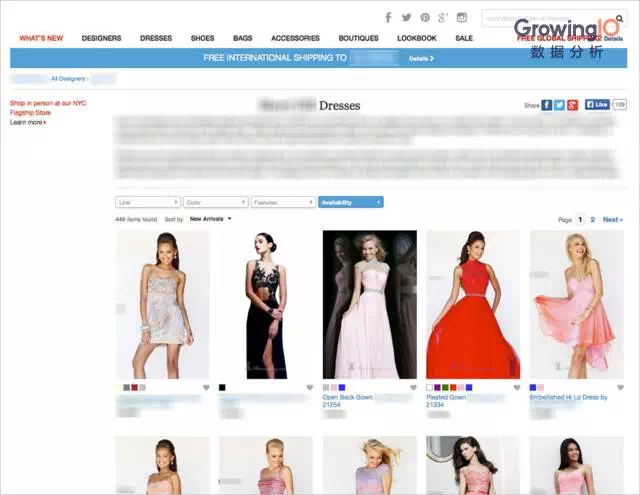Share page via red Google Plus icon

pyautogui.click(x=572, y=105)
